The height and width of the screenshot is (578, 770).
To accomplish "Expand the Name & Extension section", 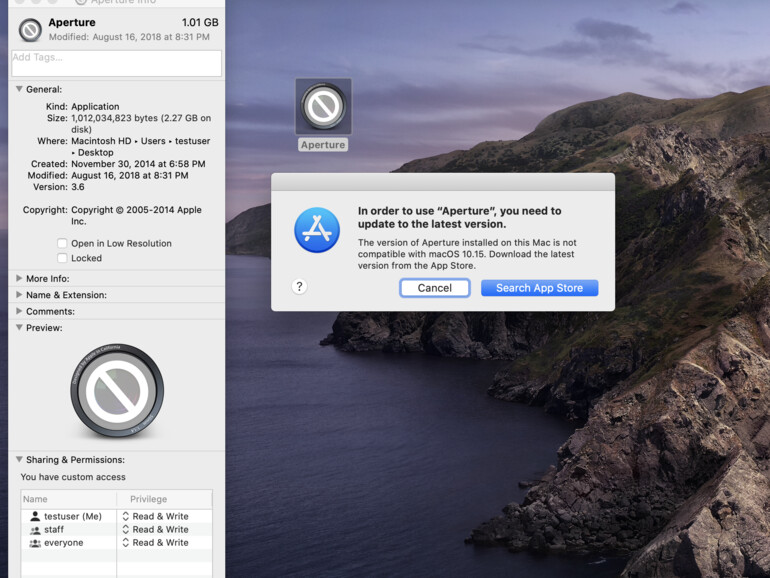I will pos(19,295).
